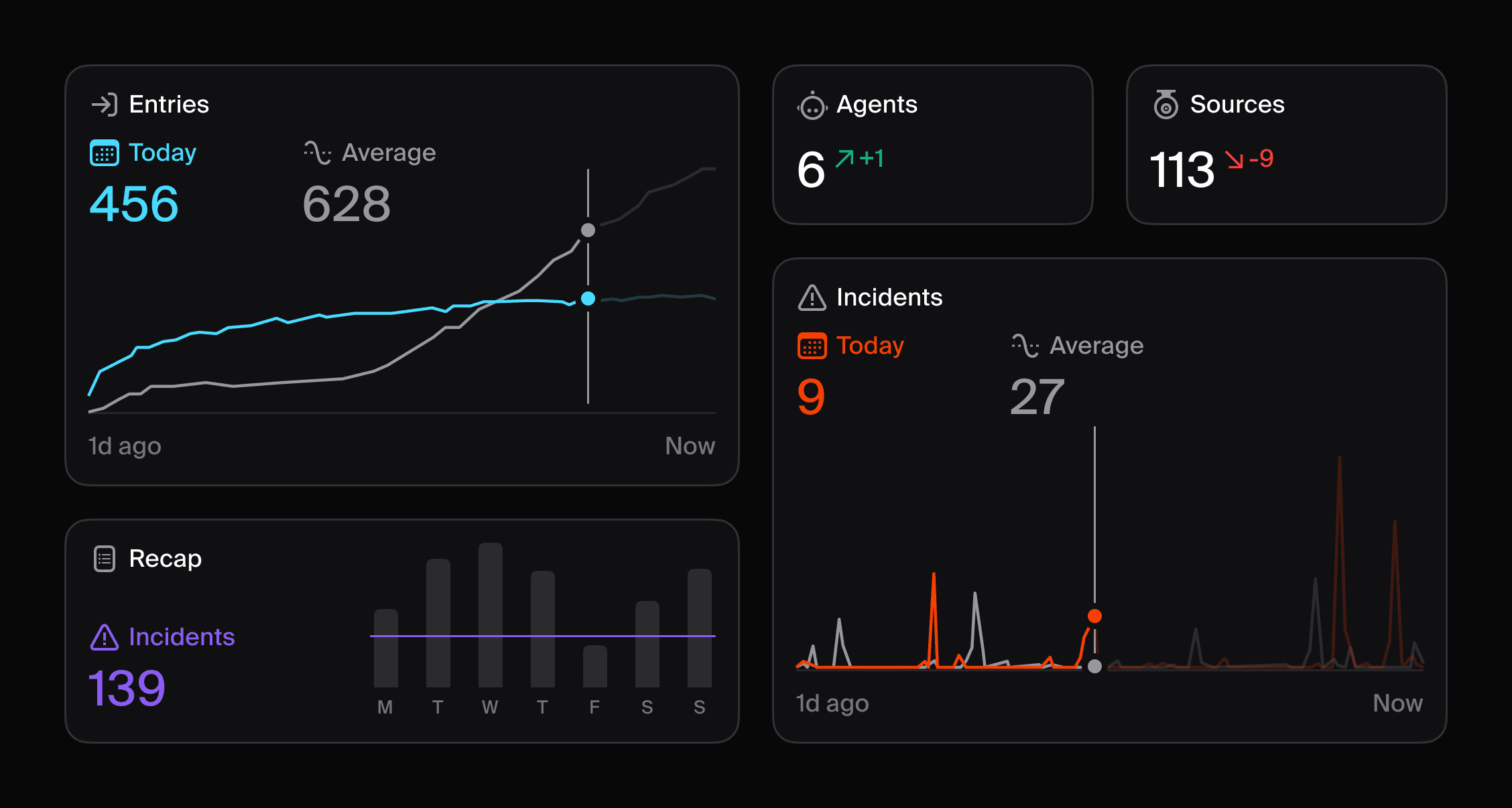1512x808 pixels.
Task: Click the Agents card title
Action: click(x=877, y=105)
